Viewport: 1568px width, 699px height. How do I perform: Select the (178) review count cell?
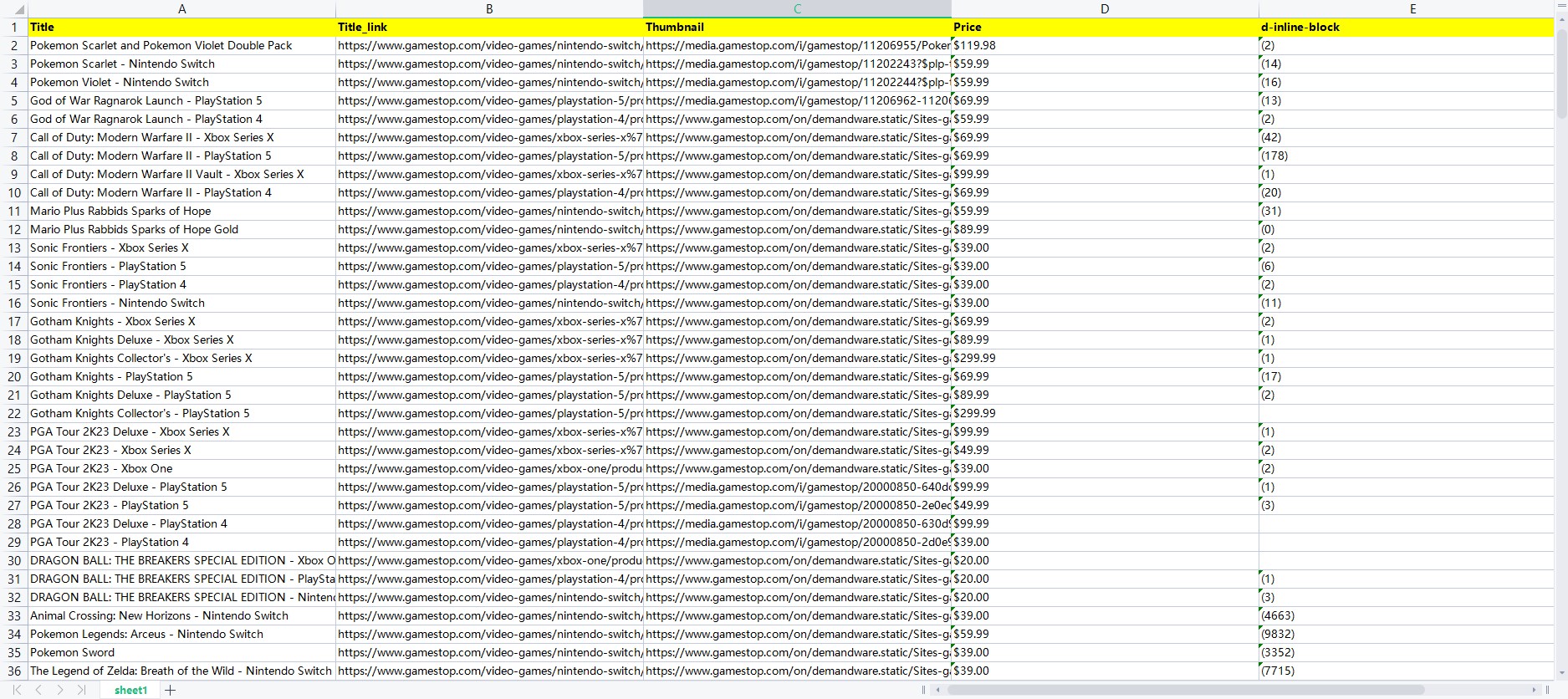click(x=1407, y=156)
